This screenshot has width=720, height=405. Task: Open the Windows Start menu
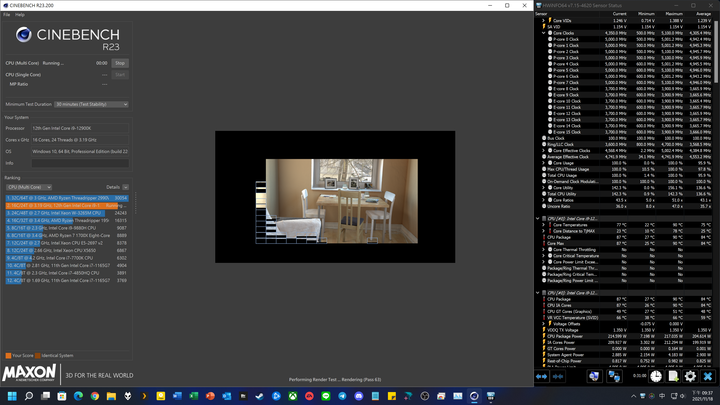click(12, 396)
